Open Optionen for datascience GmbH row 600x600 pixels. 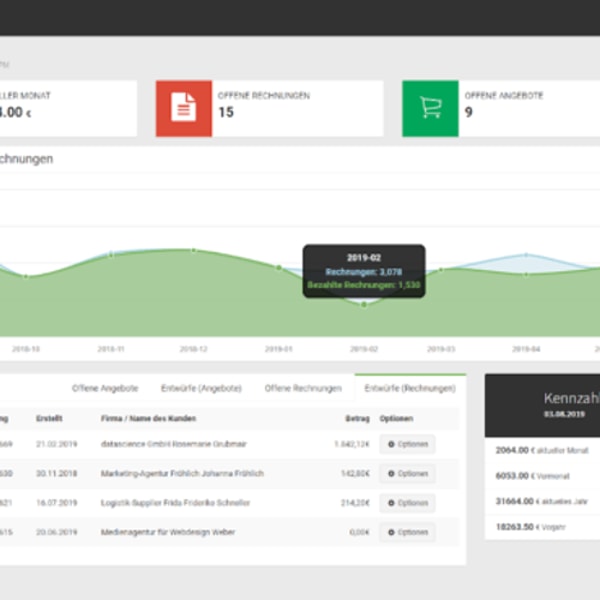click(408, 444)
